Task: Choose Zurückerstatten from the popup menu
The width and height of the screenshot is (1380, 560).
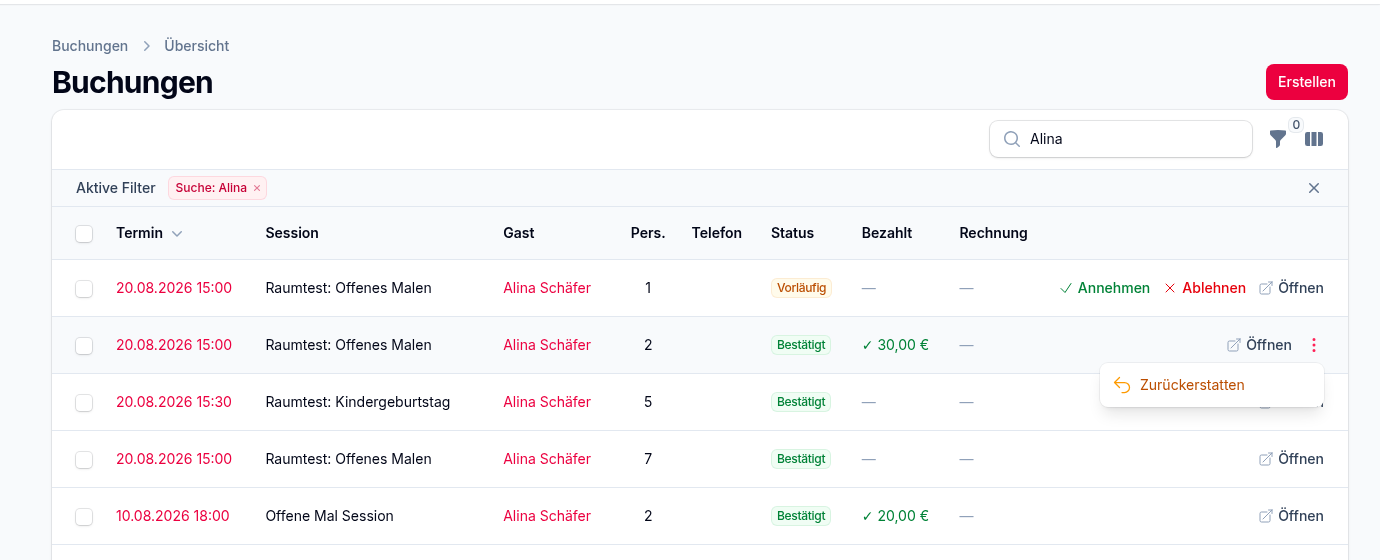Action: 1212,385
